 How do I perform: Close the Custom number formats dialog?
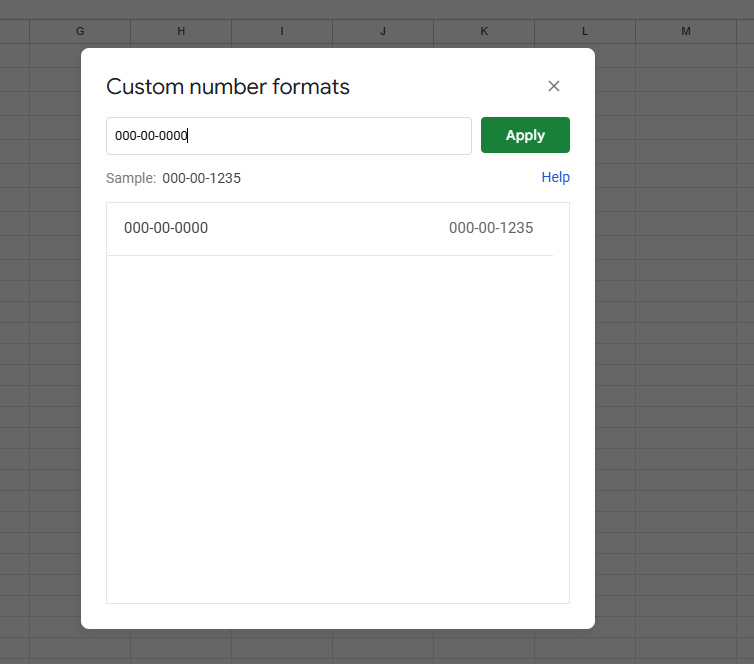click(x=554, y=86)
